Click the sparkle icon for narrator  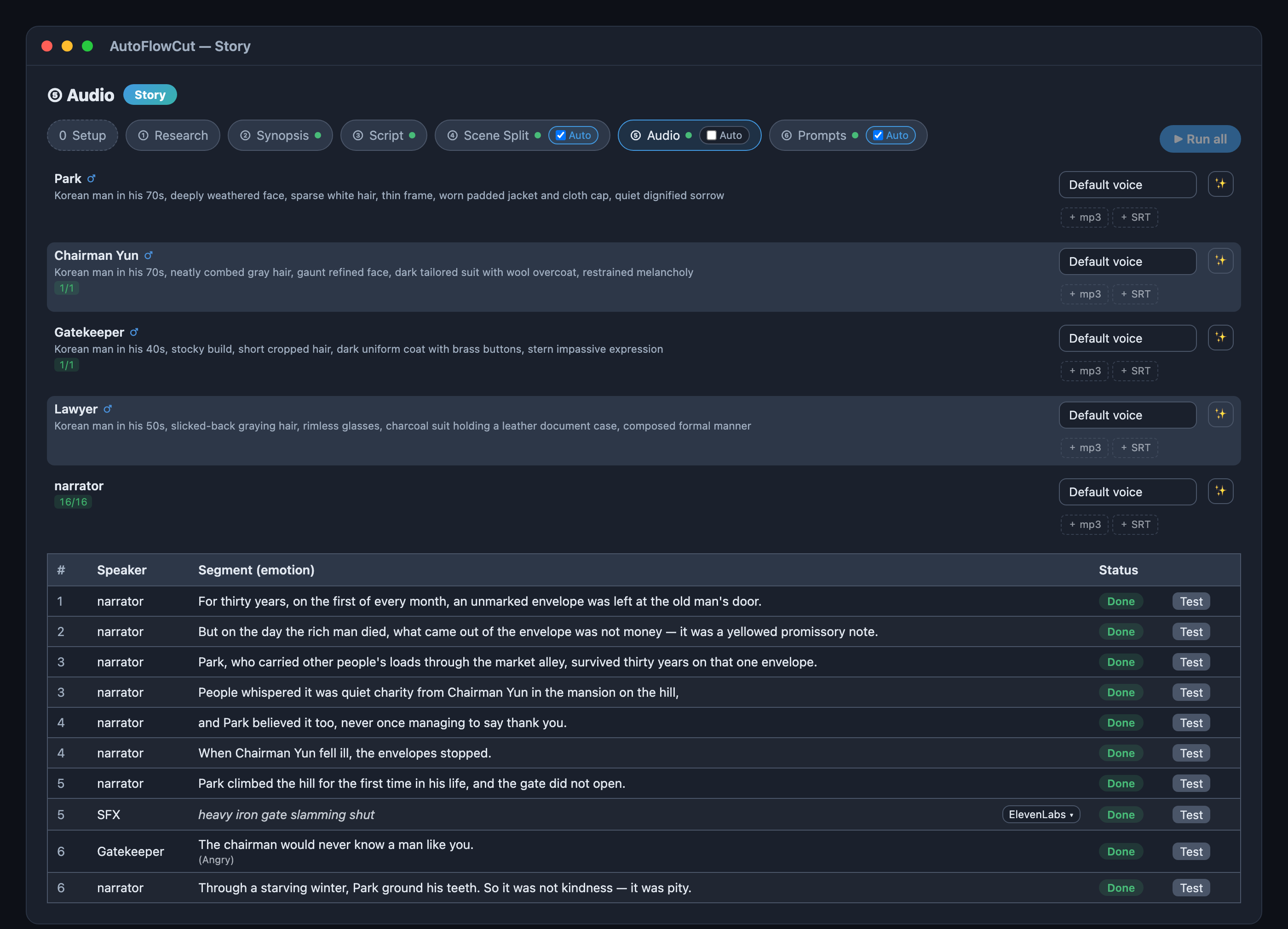click(1220, 491)
